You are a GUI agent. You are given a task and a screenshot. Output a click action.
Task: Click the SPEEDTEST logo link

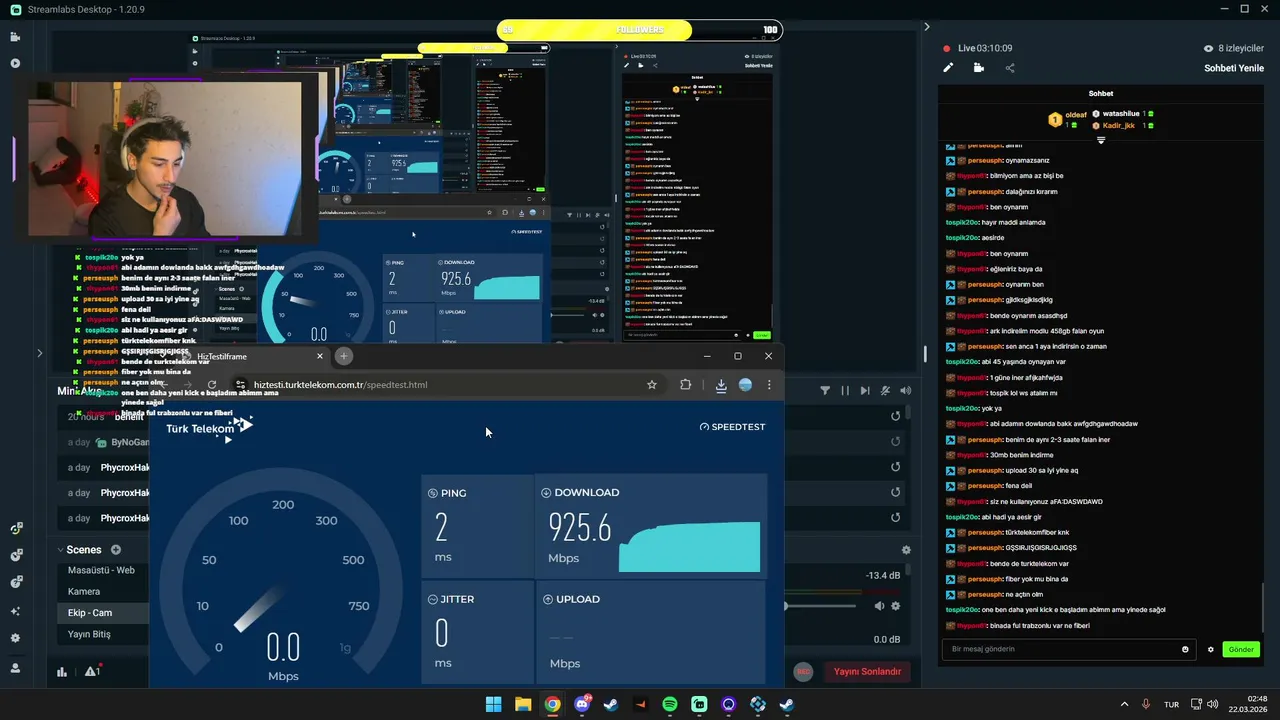coord(732,427)
